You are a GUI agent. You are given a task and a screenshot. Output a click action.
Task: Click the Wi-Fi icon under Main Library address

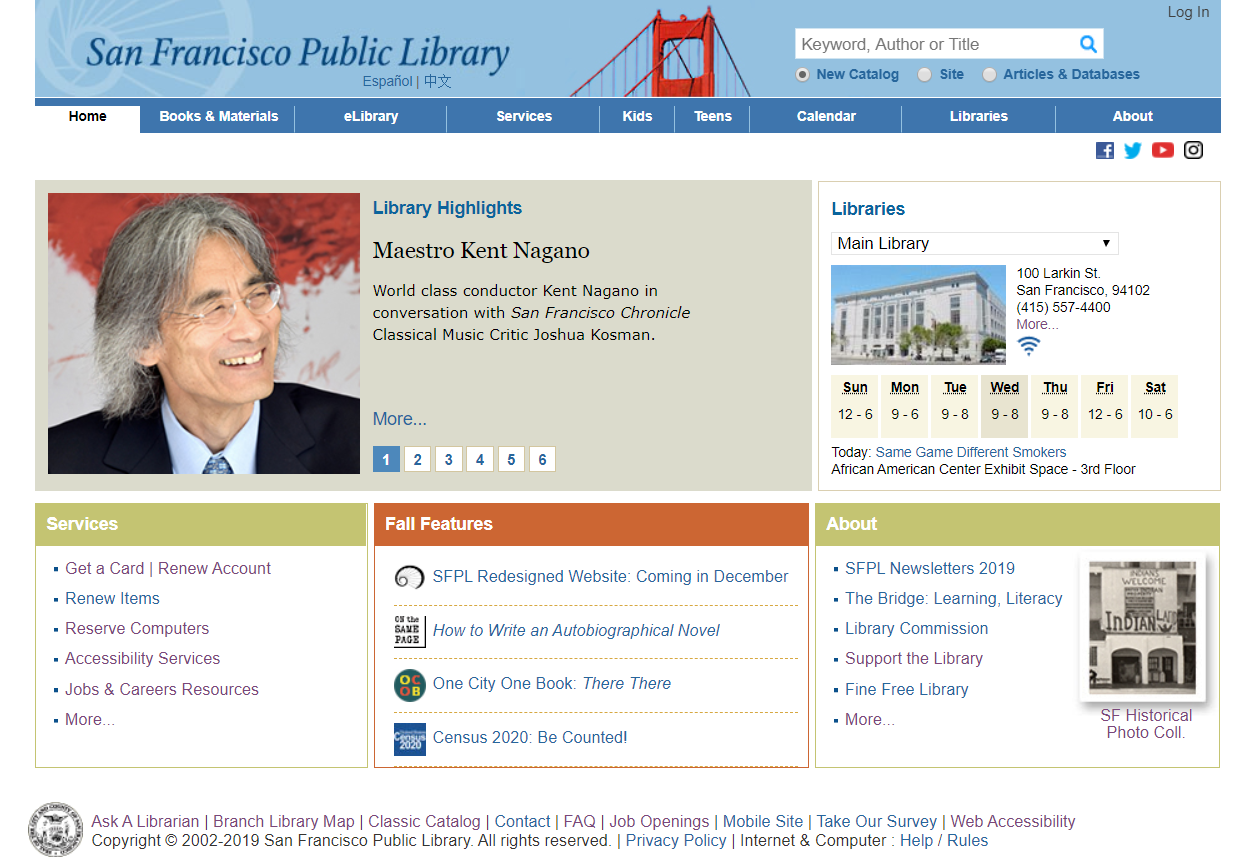pos(1028,346)
